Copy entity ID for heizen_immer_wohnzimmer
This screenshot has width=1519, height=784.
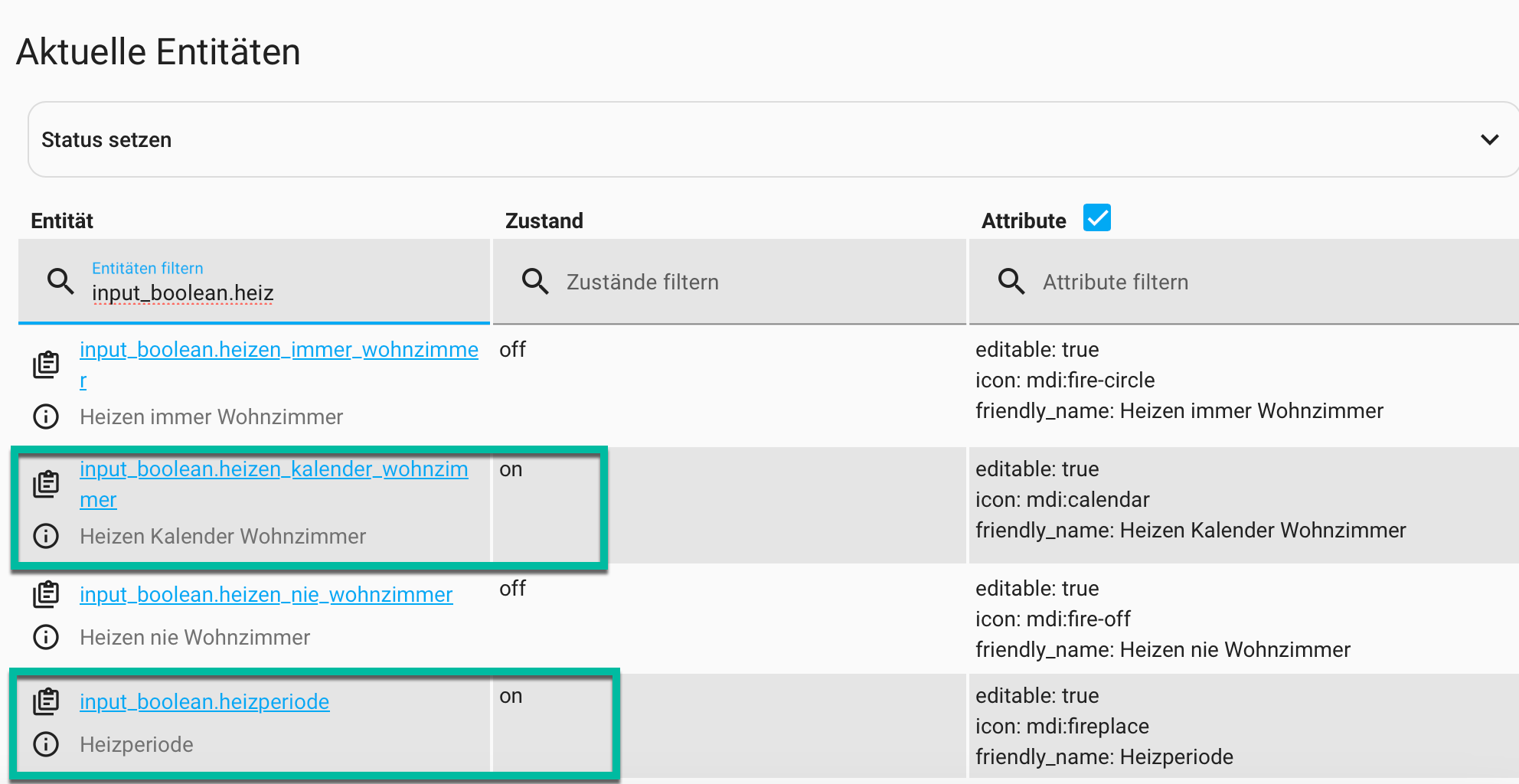pyautogui.click(x=46, y=364)
